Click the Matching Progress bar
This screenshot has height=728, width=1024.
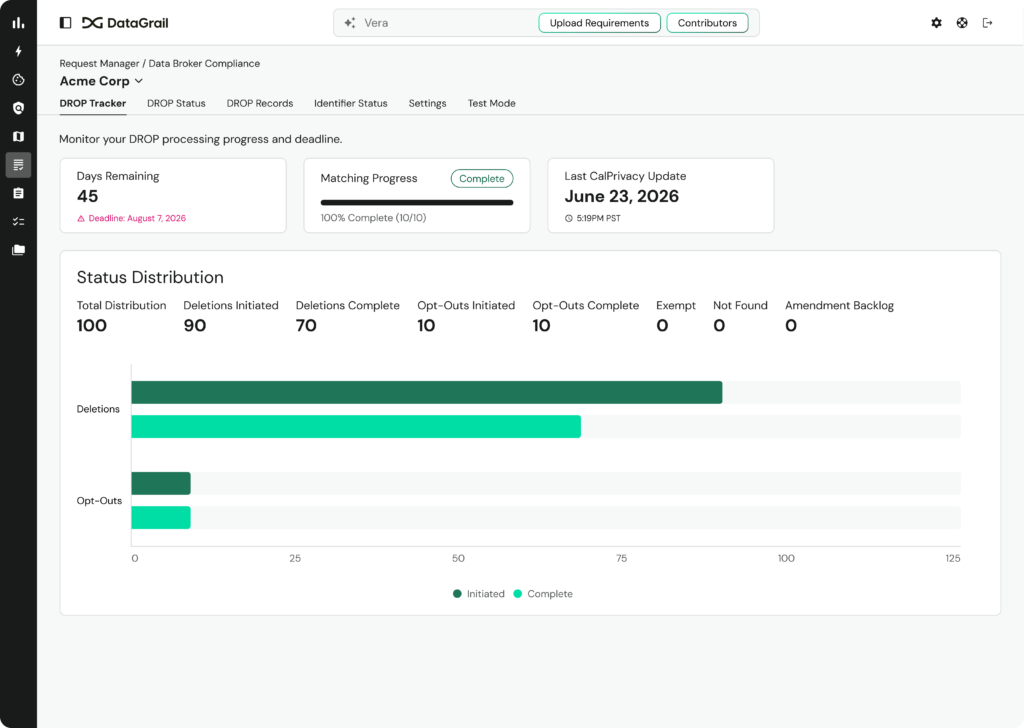pyautogui.click(x=417, y=202)
